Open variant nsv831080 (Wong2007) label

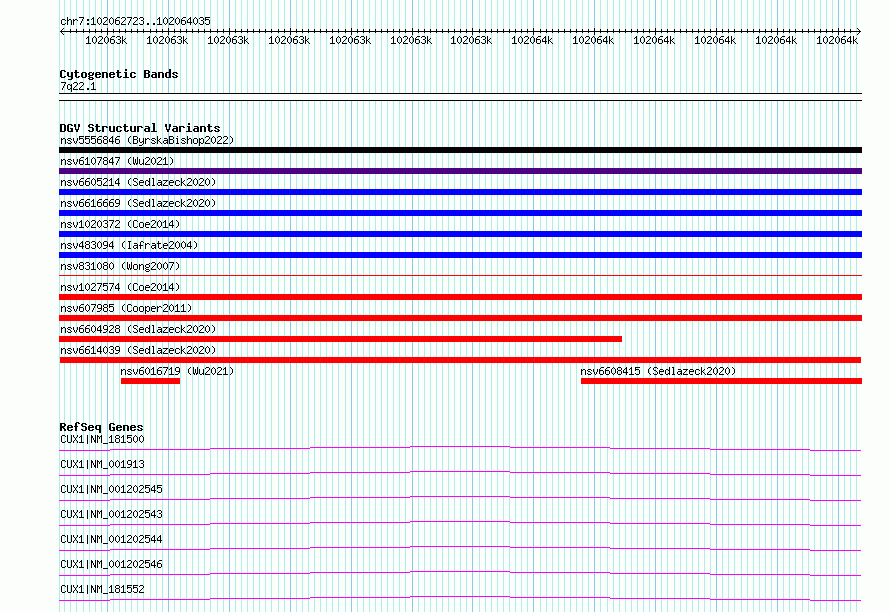pos(120,266)
